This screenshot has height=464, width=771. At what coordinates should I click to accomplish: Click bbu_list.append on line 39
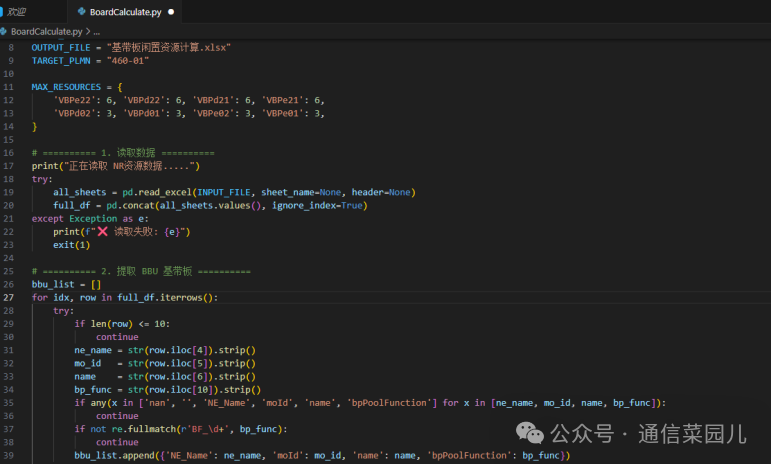point(115,456)
